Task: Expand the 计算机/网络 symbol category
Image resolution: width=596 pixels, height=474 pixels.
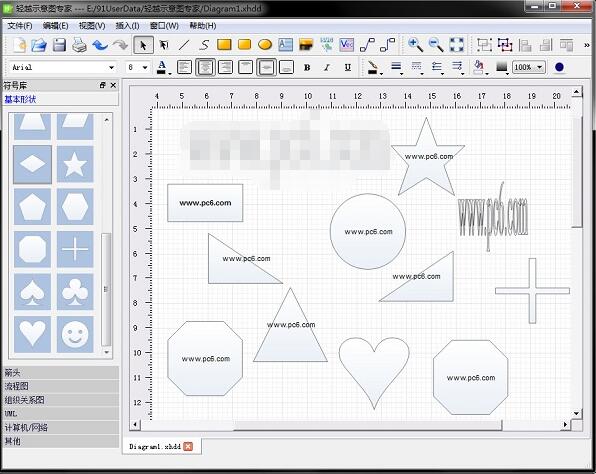Action: pyautogui.click(x=61, y=427)
